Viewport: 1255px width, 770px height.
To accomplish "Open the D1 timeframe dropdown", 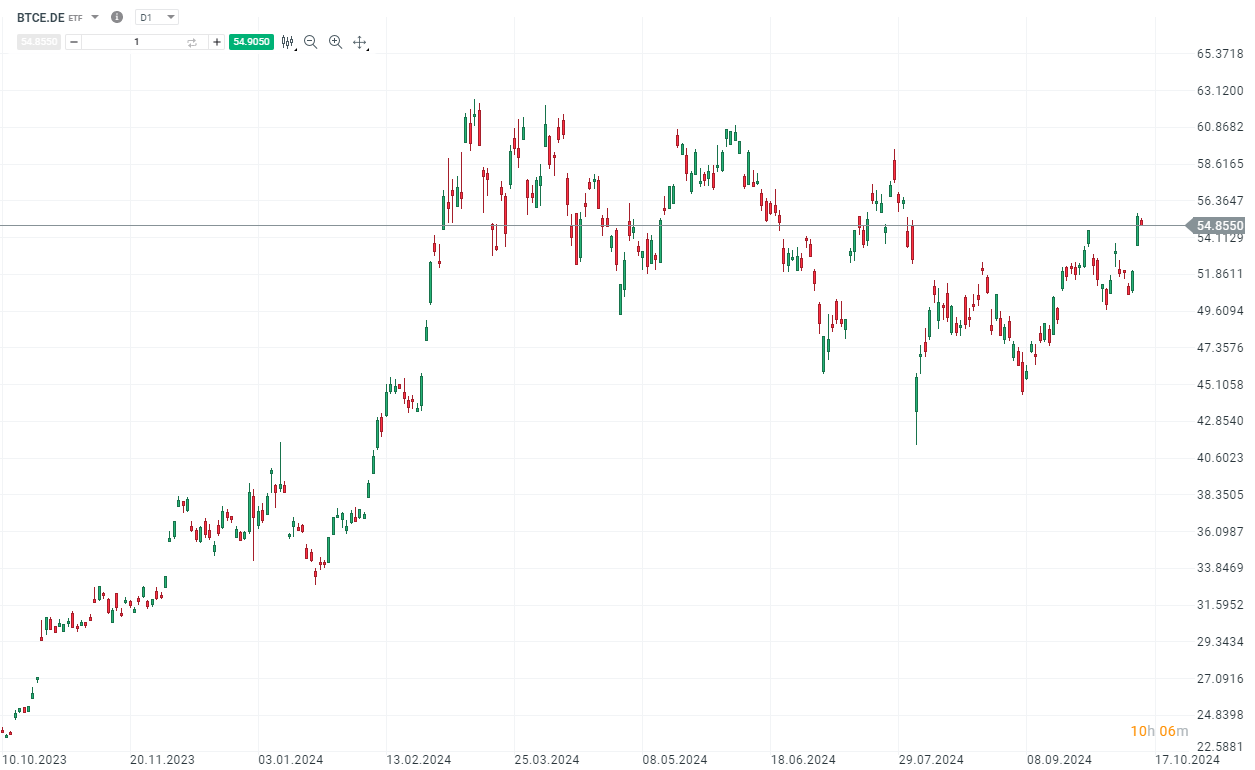I will 157,17.
